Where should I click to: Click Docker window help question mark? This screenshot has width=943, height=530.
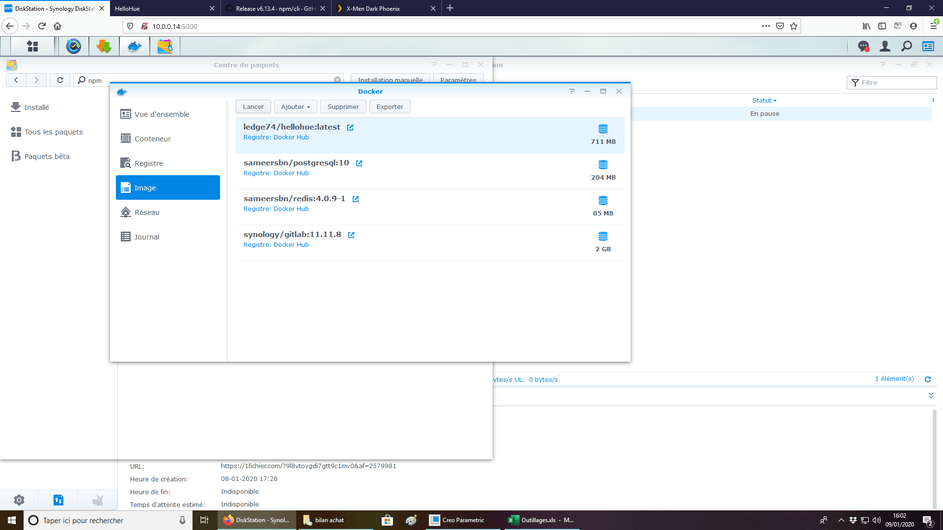tap(571, 91)
